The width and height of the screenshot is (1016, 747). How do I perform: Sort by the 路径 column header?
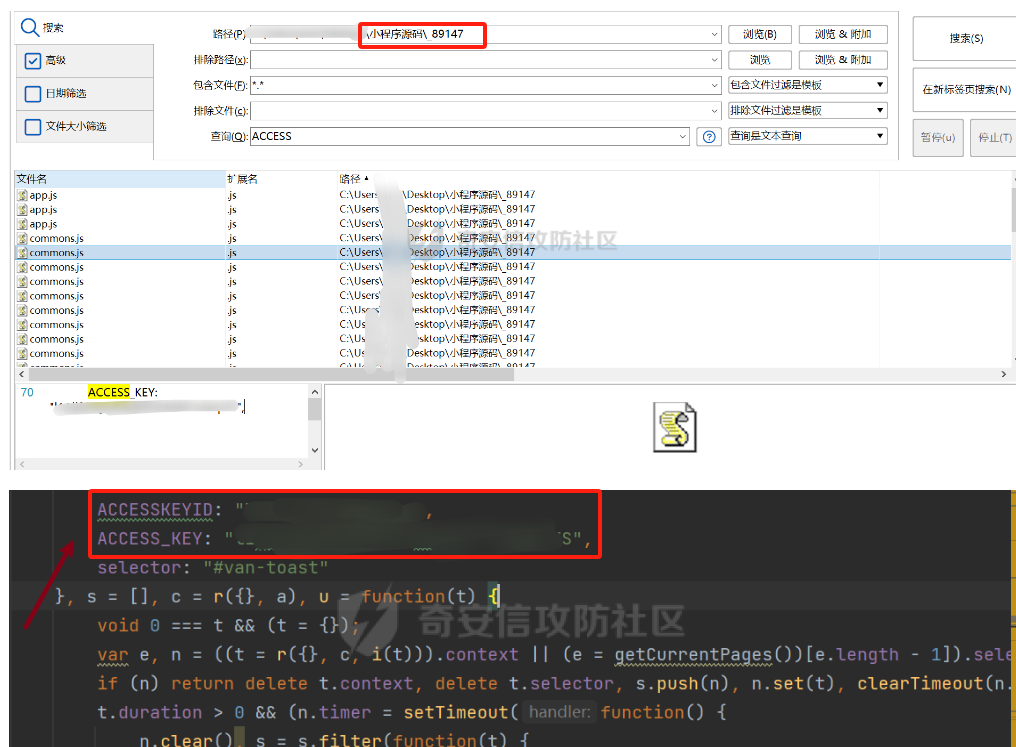[x=608, y=179]
